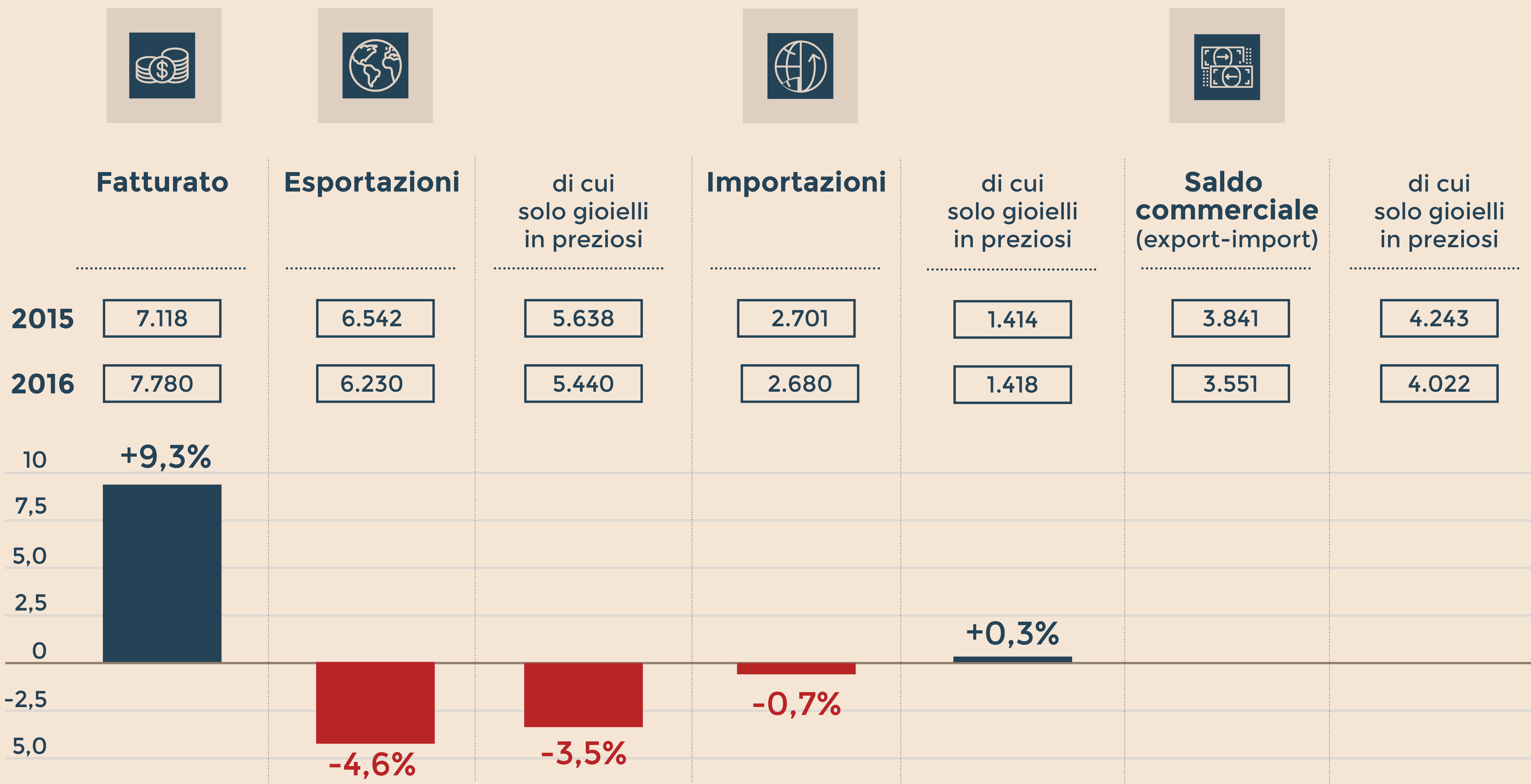
Task: Click the 2016 Importazioni value 2.680
Action: (799, 384)
